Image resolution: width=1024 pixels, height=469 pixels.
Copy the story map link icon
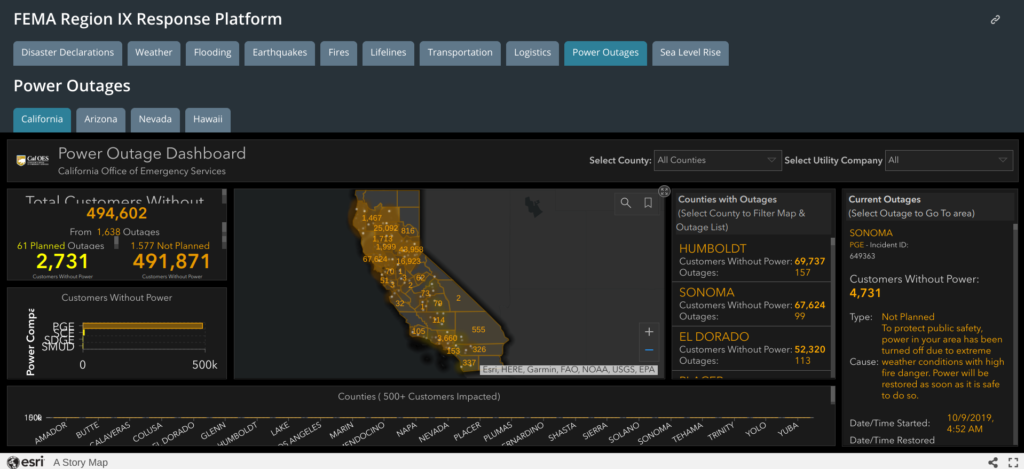(995, 19)
